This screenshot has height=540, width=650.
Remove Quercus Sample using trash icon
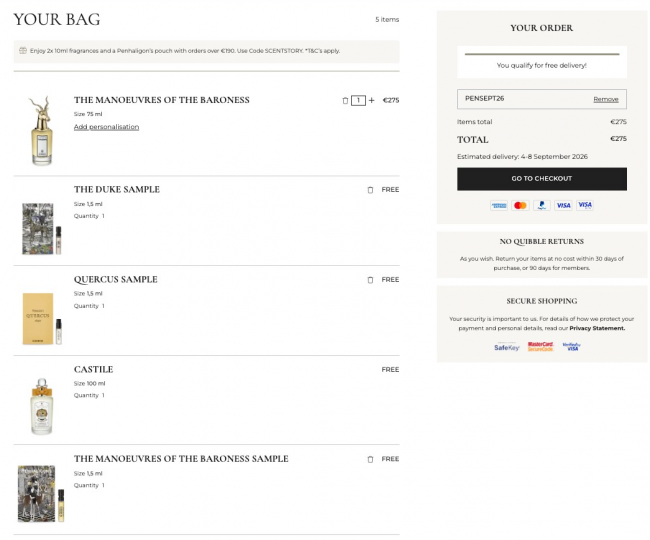[370, 280]
